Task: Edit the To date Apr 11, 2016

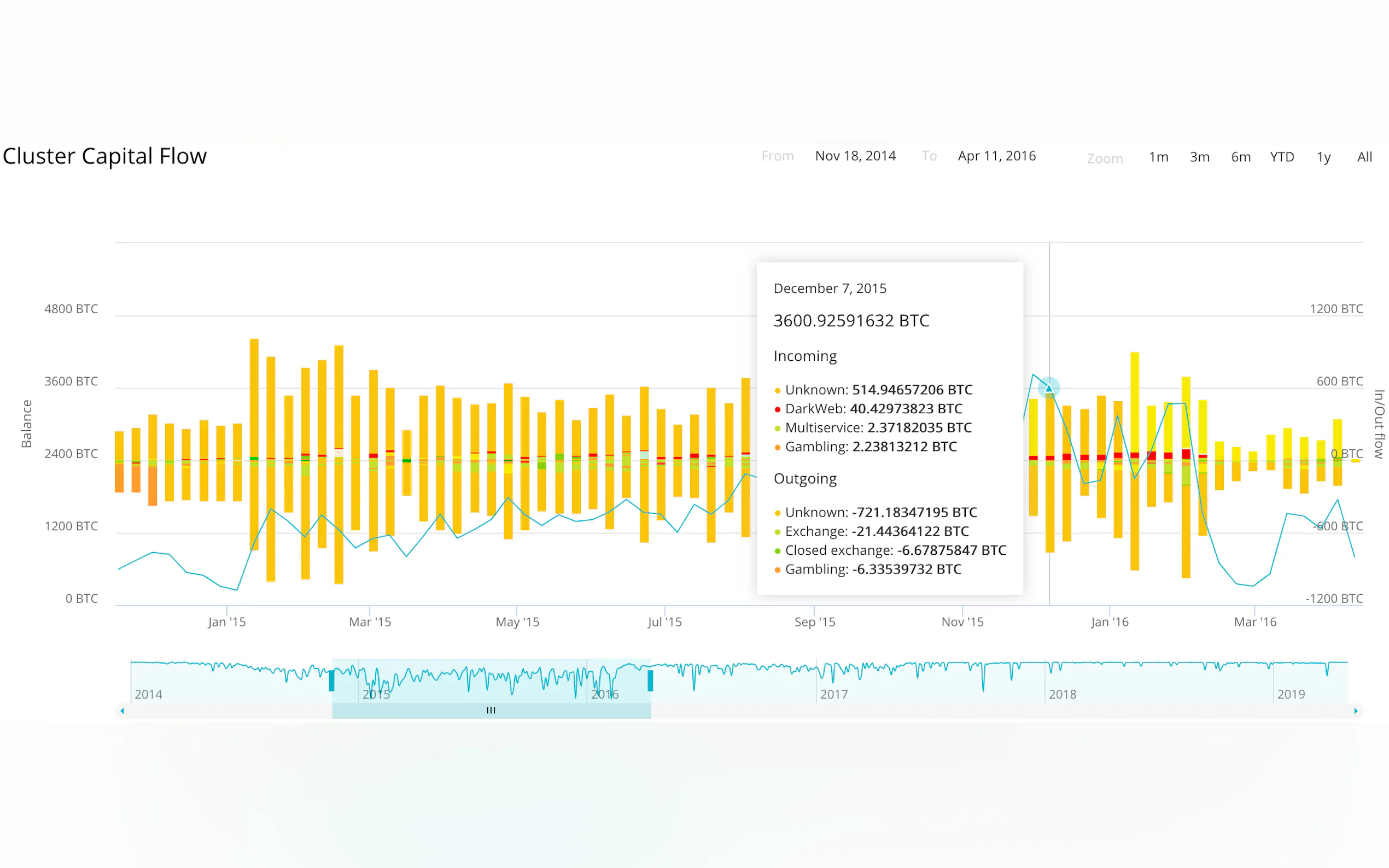Action: click(996, 156)
